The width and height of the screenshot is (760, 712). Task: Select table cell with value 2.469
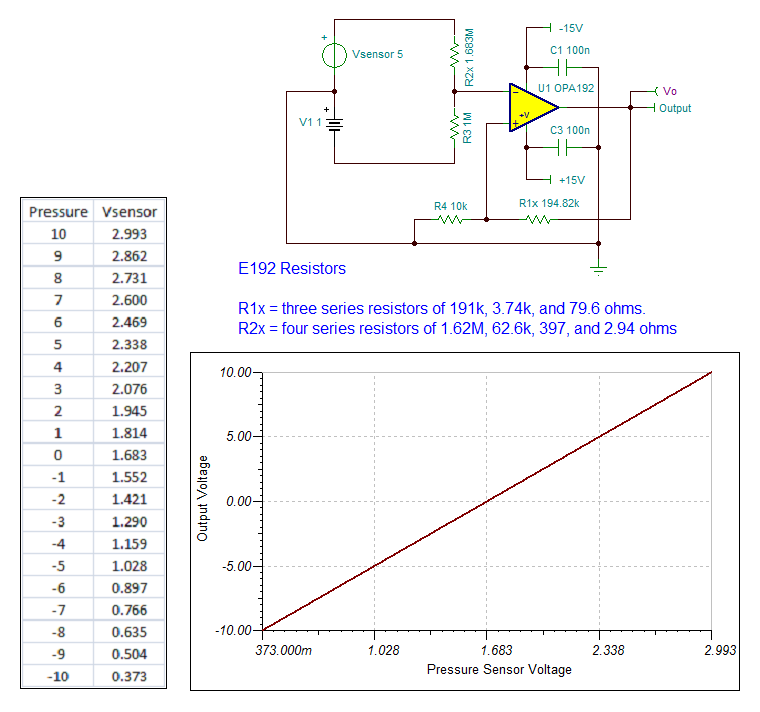click(129, 322)
